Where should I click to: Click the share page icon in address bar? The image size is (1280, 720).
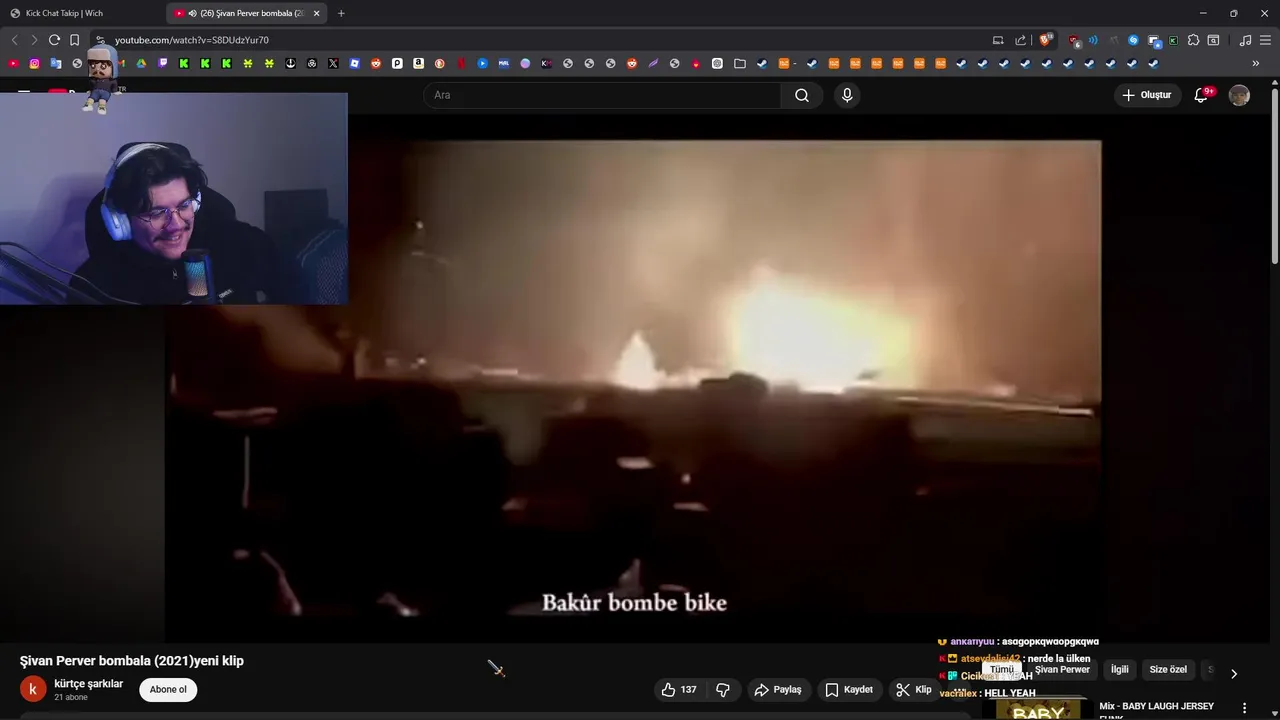(1020, 40)
